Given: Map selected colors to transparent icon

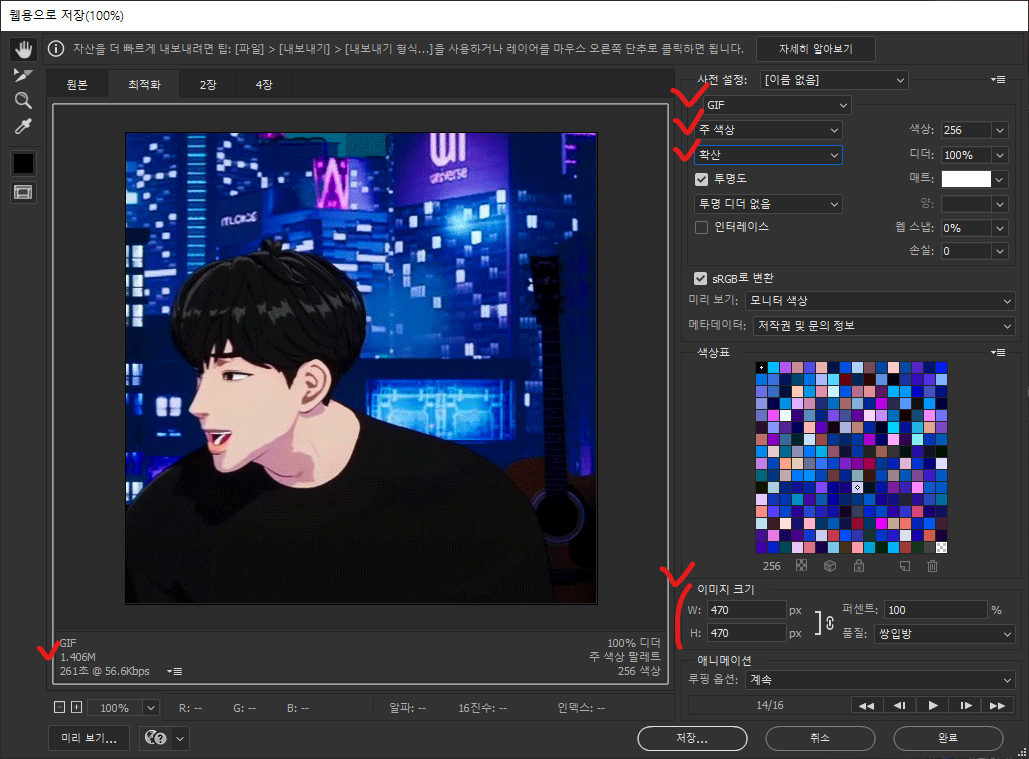Looking at the screenshot, I should (801, 565).
